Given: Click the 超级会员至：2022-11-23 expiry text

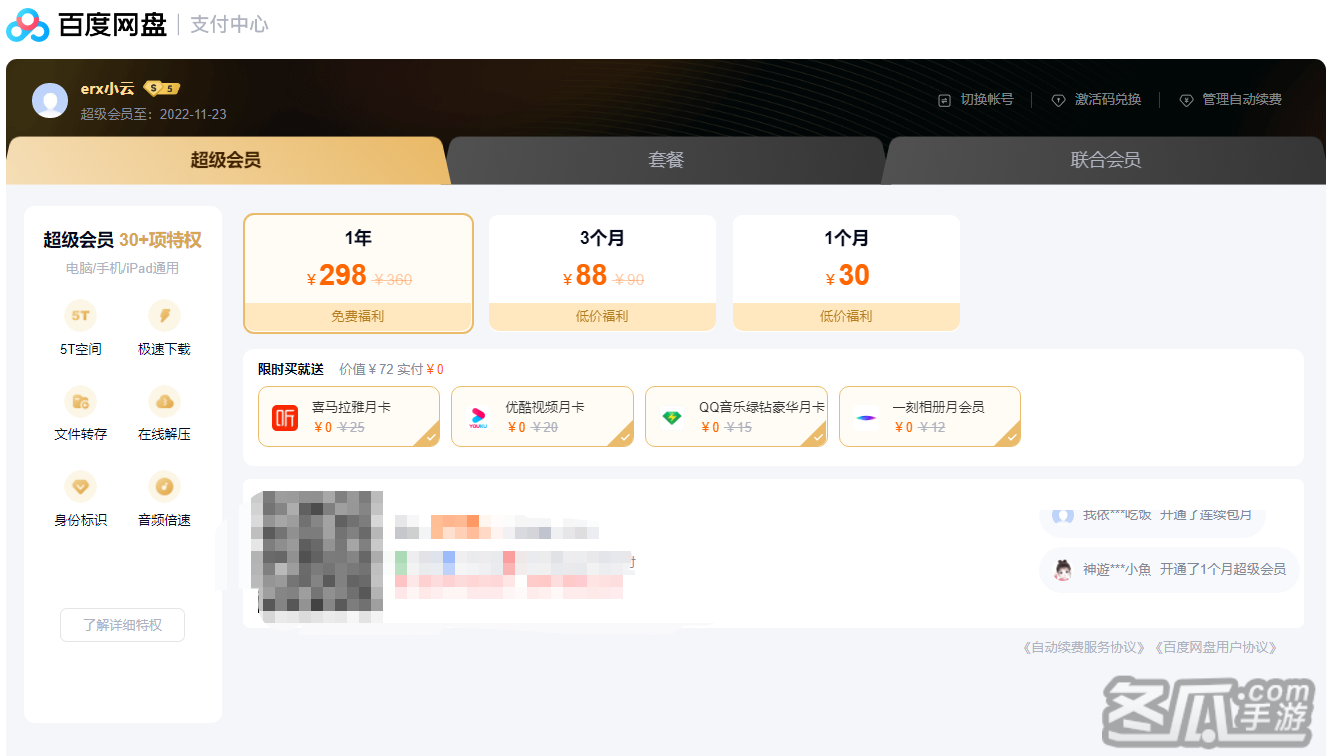Looking at the screenshot, I should coord(154,114).
